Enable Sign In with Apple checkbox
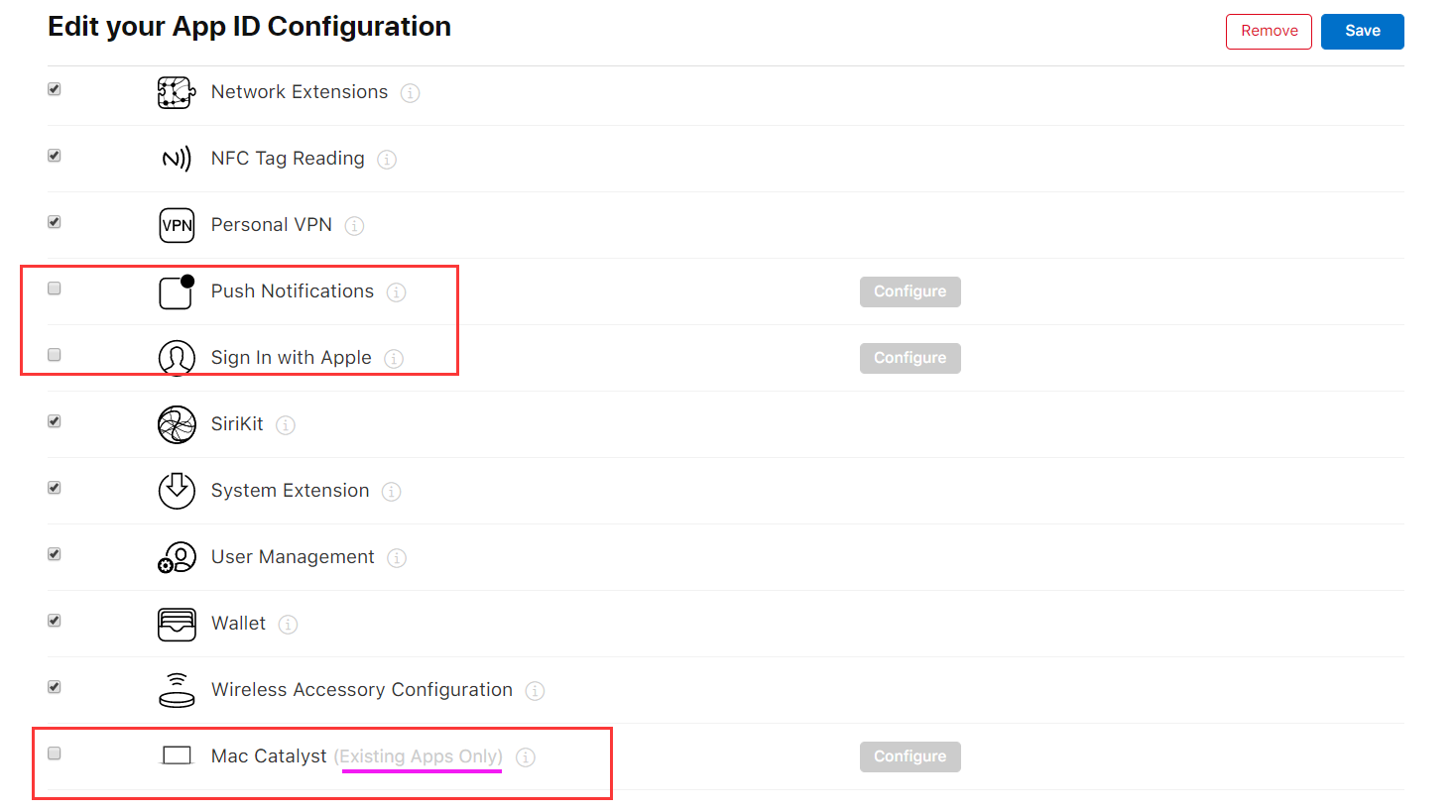The height and width of the screenshot is (812, 1456). tap(55, 355)
